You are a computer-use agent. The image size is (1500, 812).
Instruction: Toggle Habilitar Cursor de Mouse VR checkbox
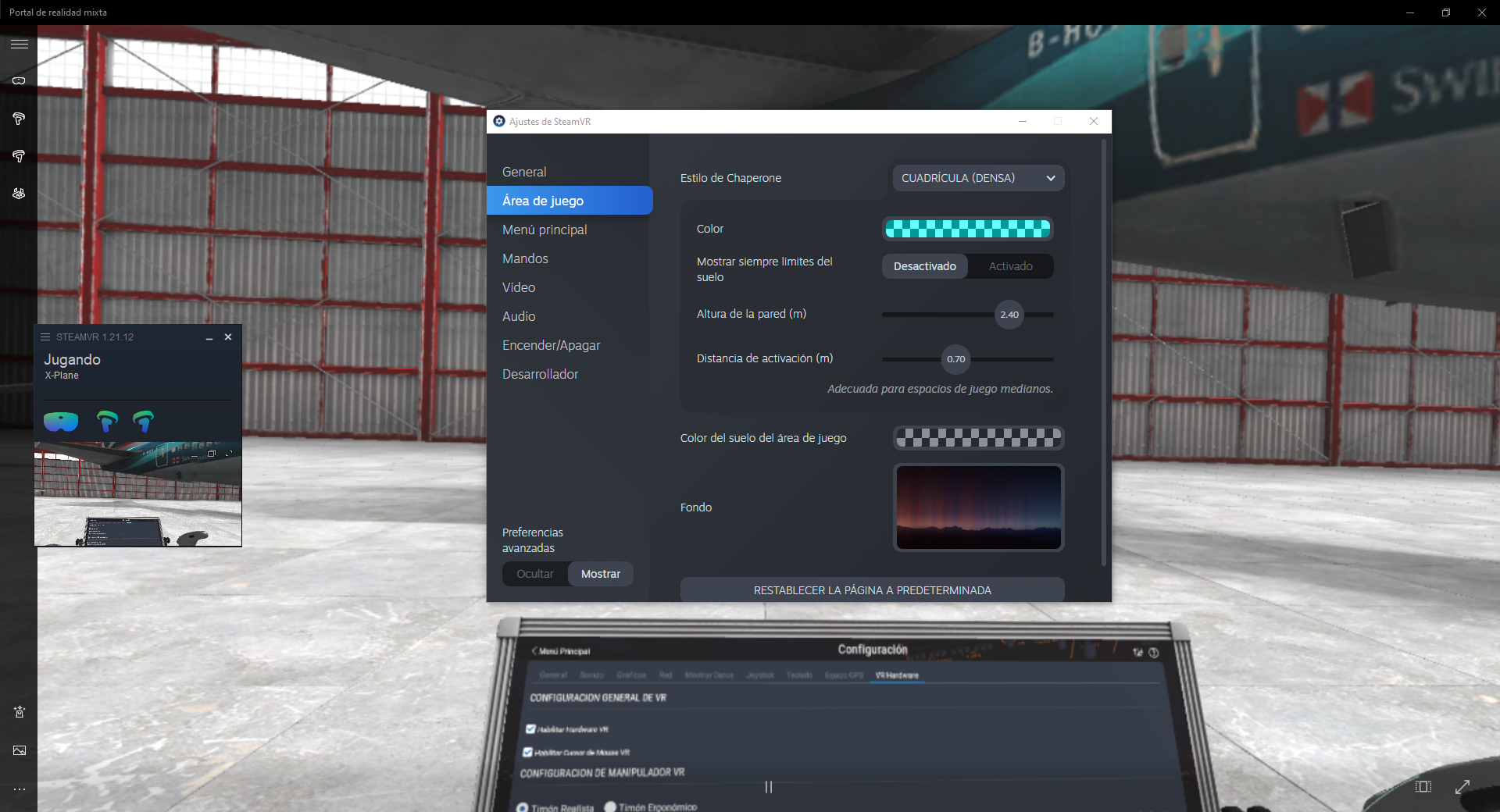click(x=528, y=752)
